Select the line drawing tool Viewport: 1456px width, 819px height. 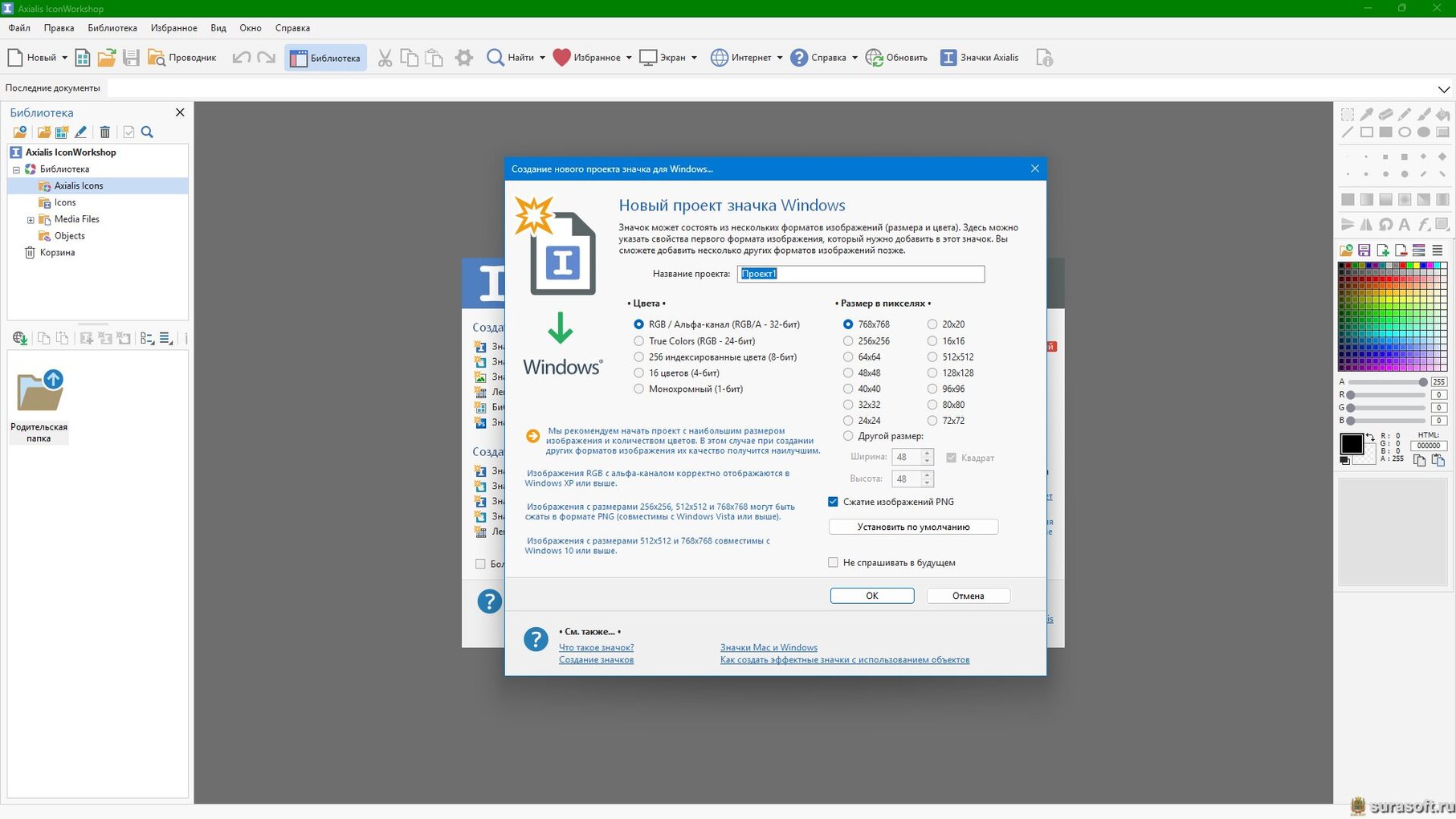[1348, 132]
